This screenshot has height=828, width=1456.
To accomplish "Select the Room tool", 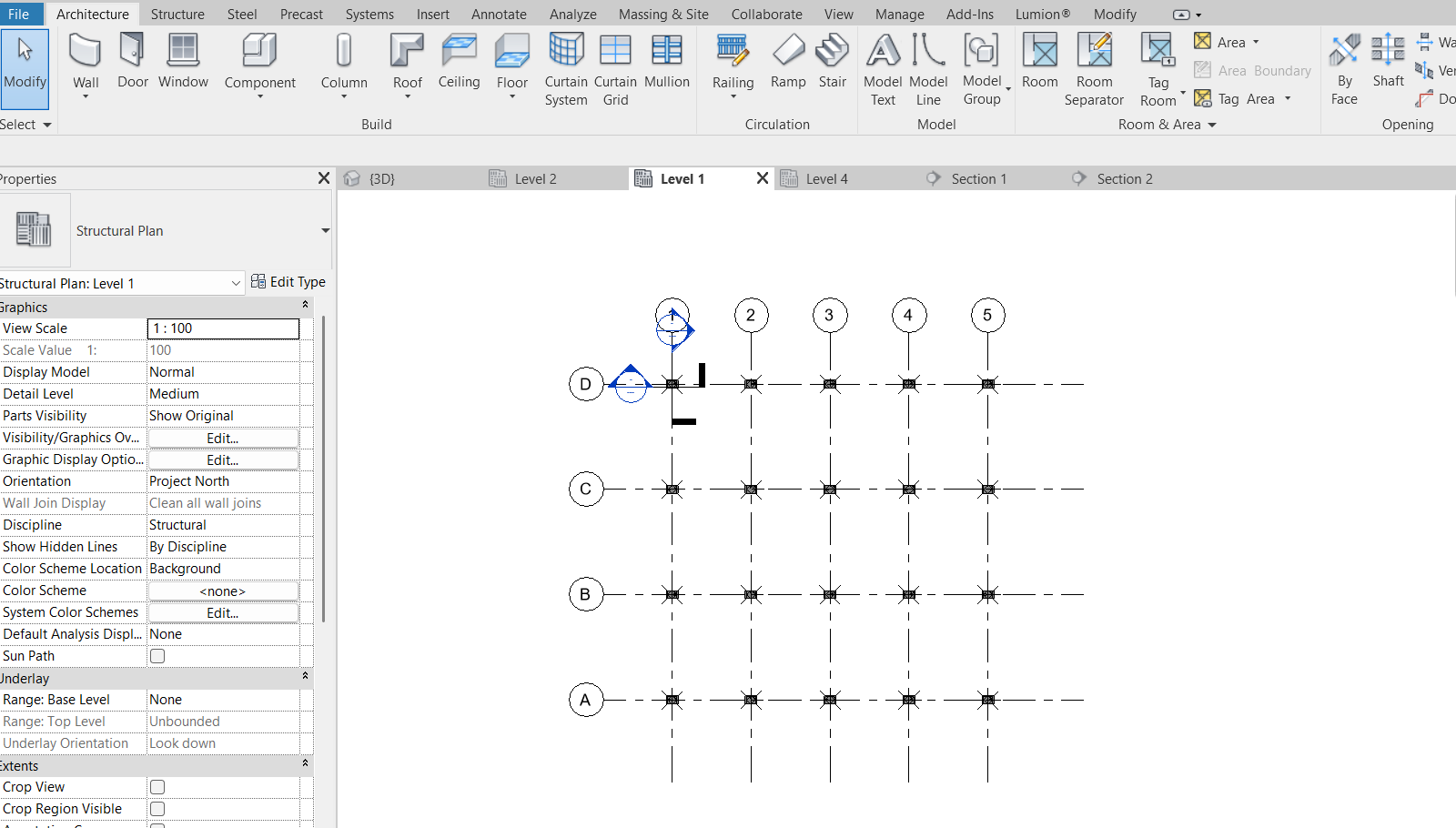I will click(1040, 62).
